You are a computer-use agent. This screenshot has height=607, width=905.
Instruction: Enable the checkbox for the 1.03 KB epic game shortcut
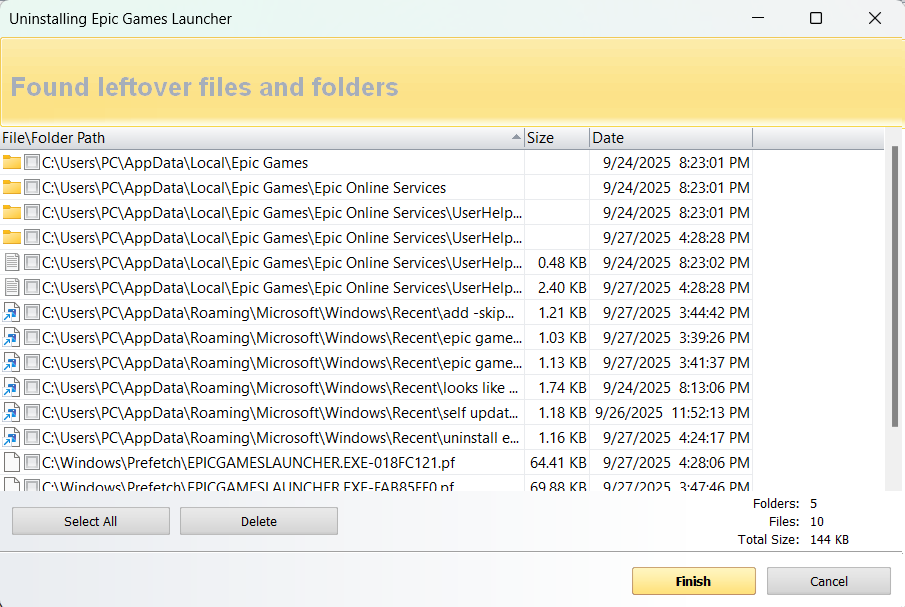[32, 338]
